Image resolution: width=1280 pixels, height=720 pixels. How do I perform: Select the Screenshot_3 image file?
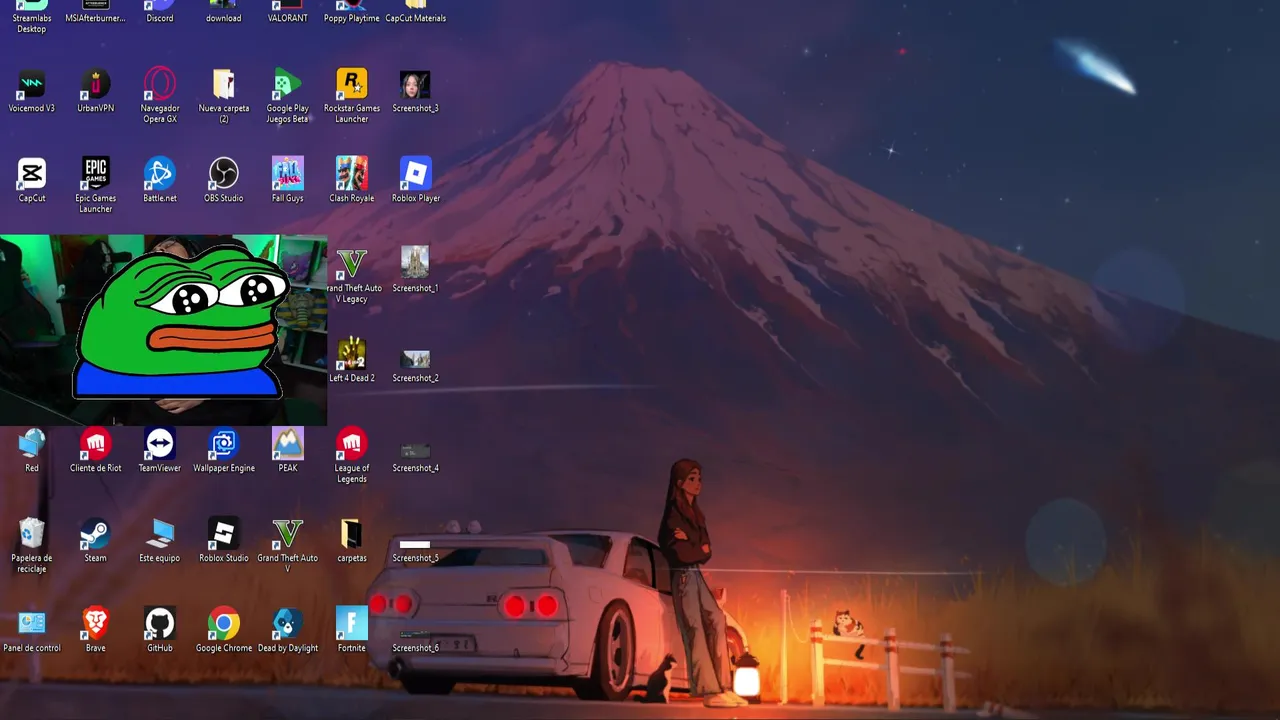pyautogui.click(x=416, y=91)
